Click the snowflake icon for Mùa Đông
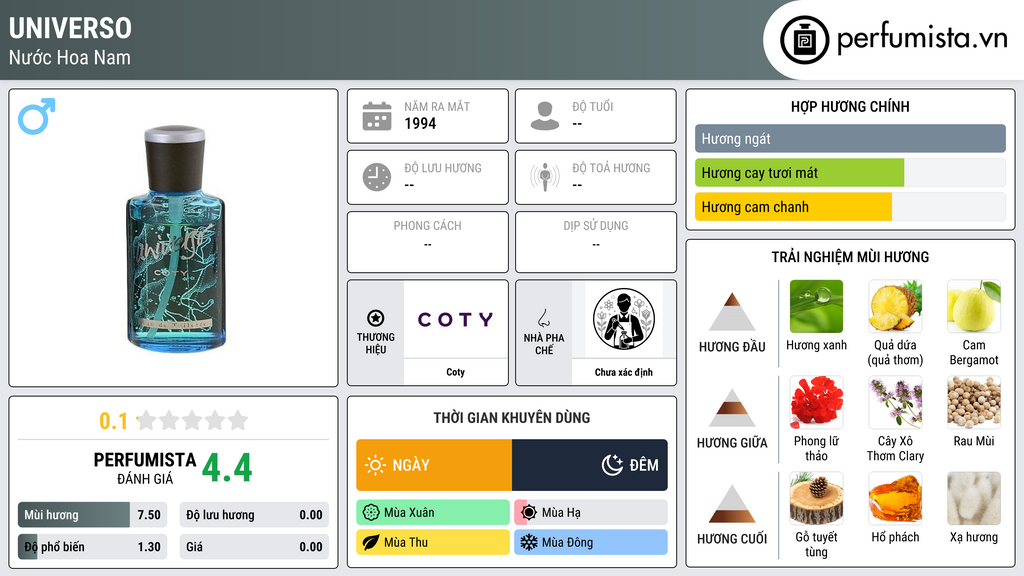The width and height of the screenshot is (1024, 576). pos(529,542)
